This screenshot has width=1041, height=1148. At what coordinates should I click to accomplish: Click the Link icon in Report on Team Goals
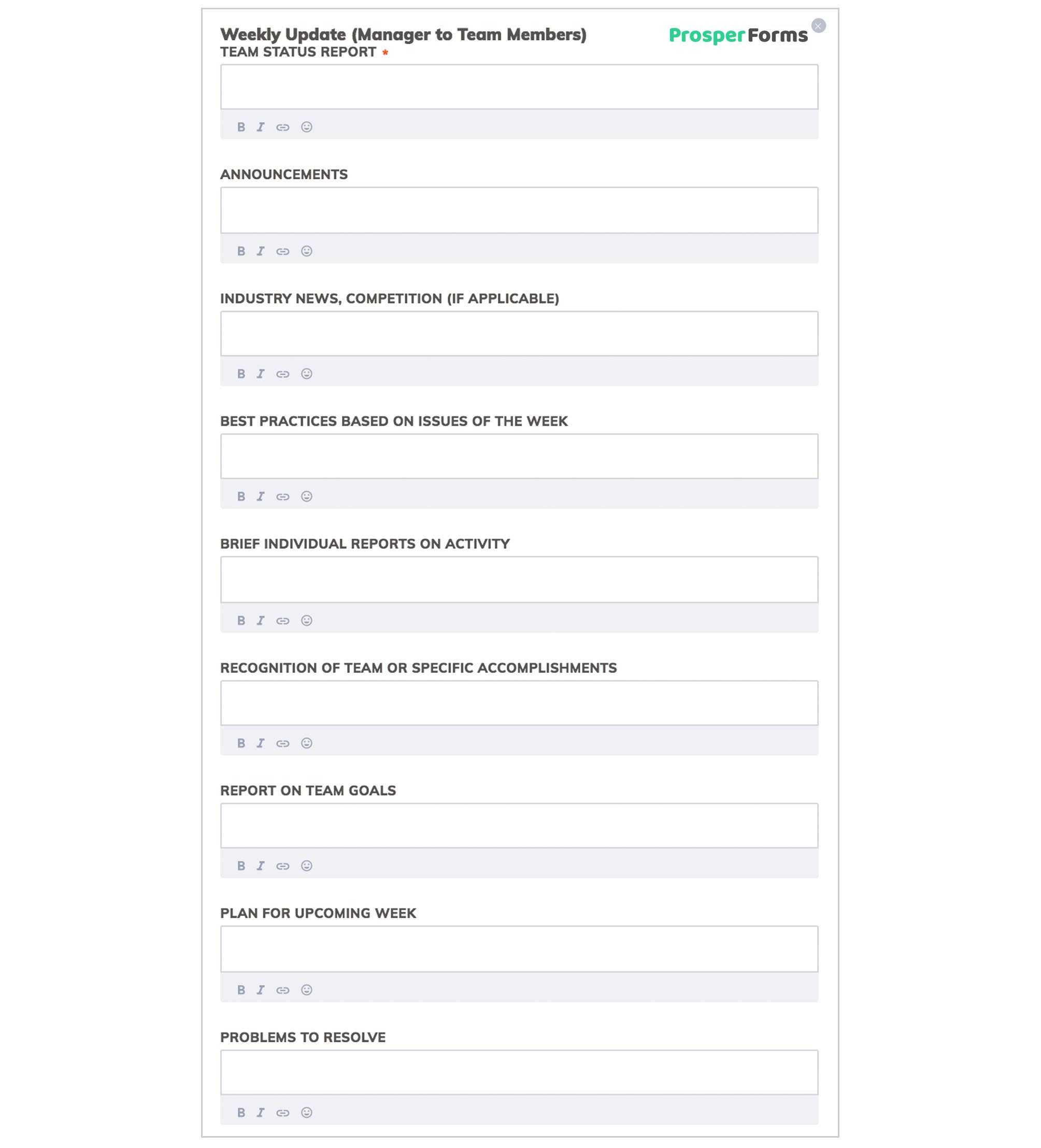(x=282, y=866)
